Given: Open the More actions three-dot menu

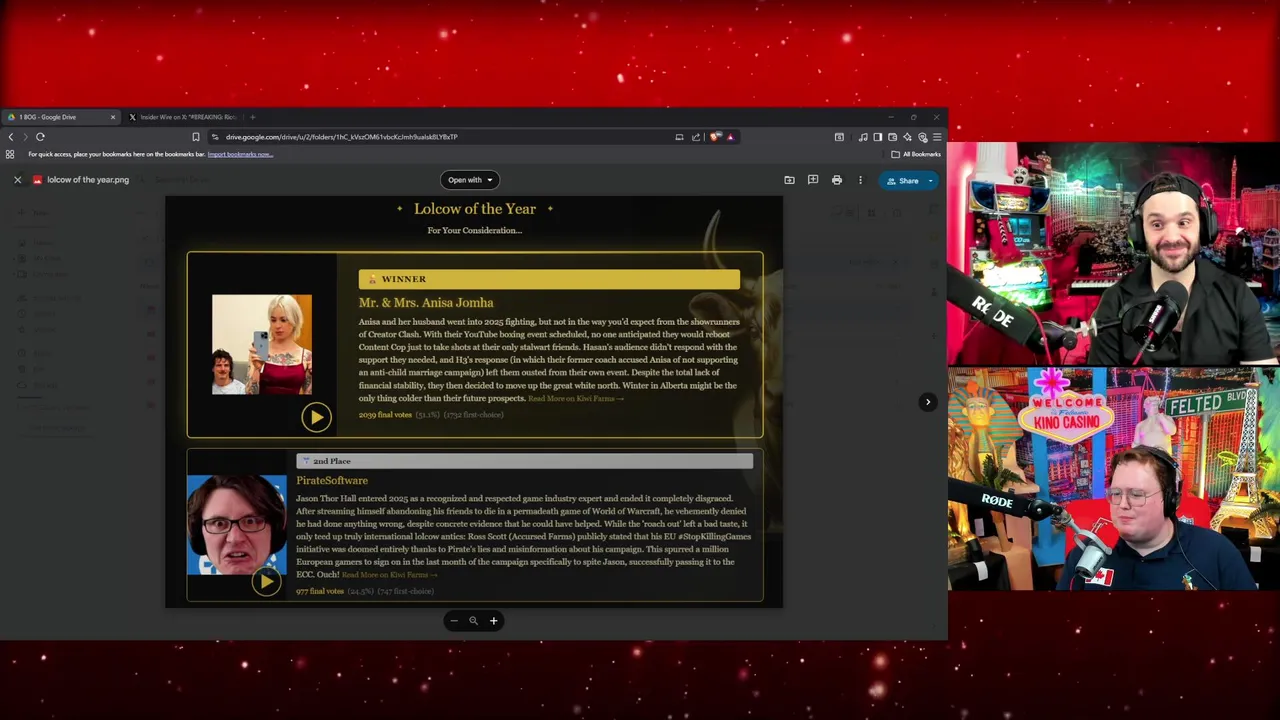Looking at the screenshot, I should (x=860, y=180).
